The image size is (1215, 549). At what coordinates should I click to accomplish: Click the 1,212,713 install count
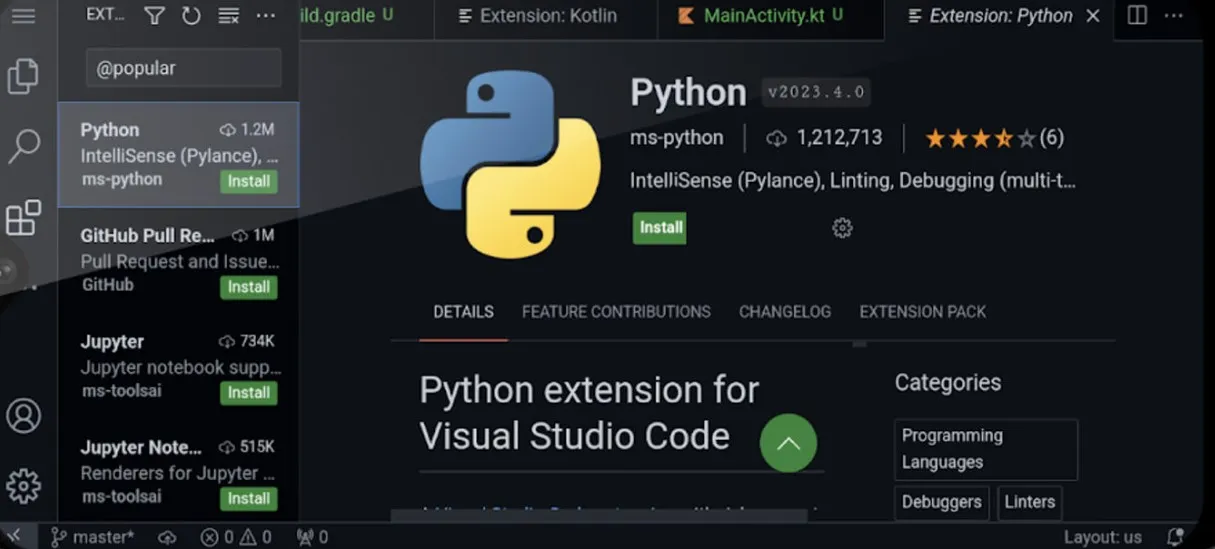(x=825, y=138)
